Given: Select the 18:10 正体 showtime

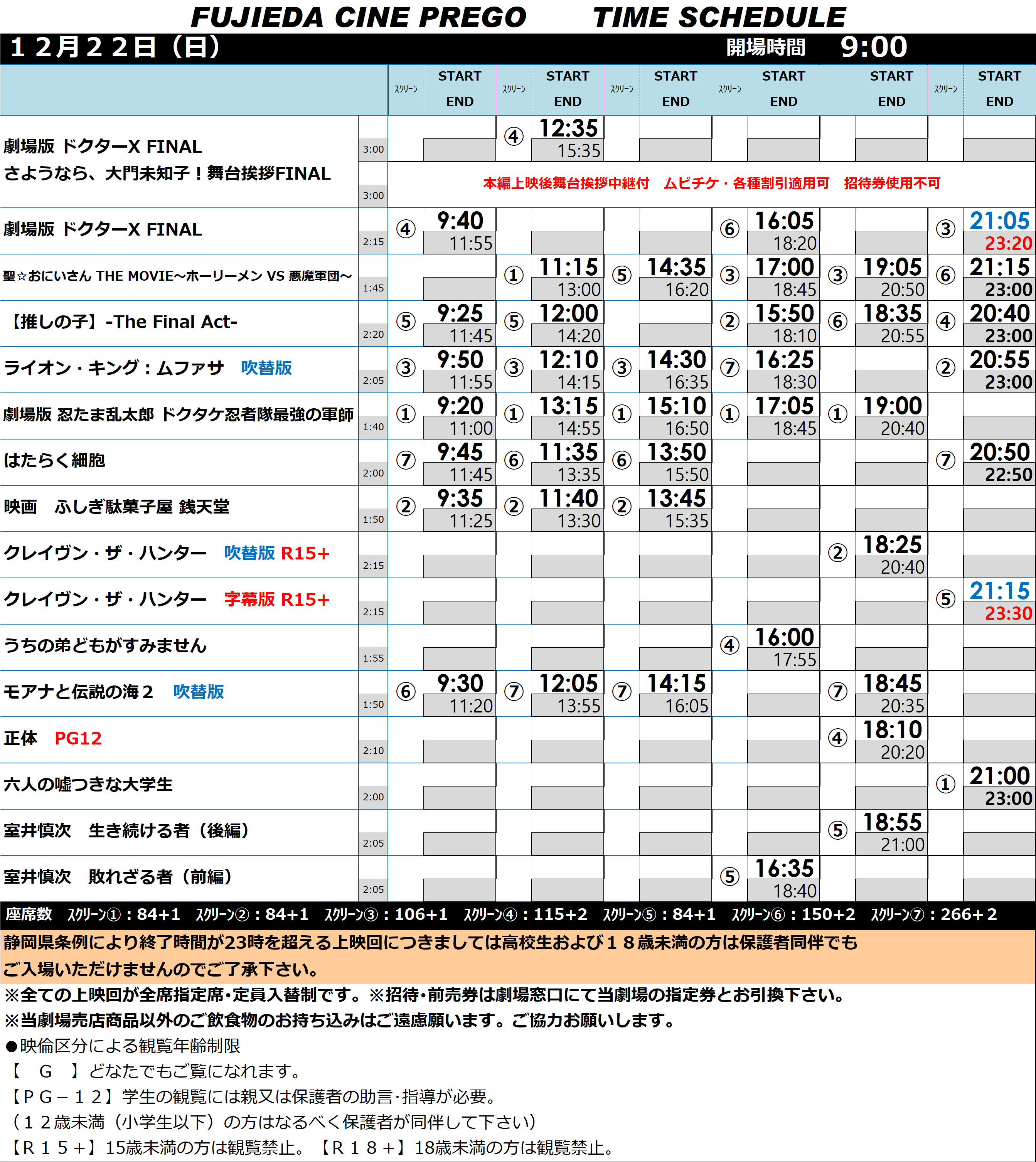Looking at the screenshot, I should 892,729.
